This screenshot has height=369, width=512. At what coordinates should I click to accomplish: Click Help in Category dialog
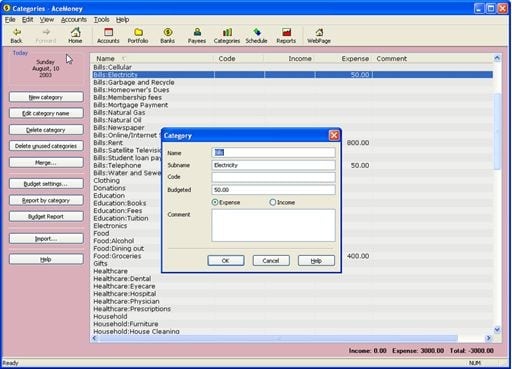point(316,261)
